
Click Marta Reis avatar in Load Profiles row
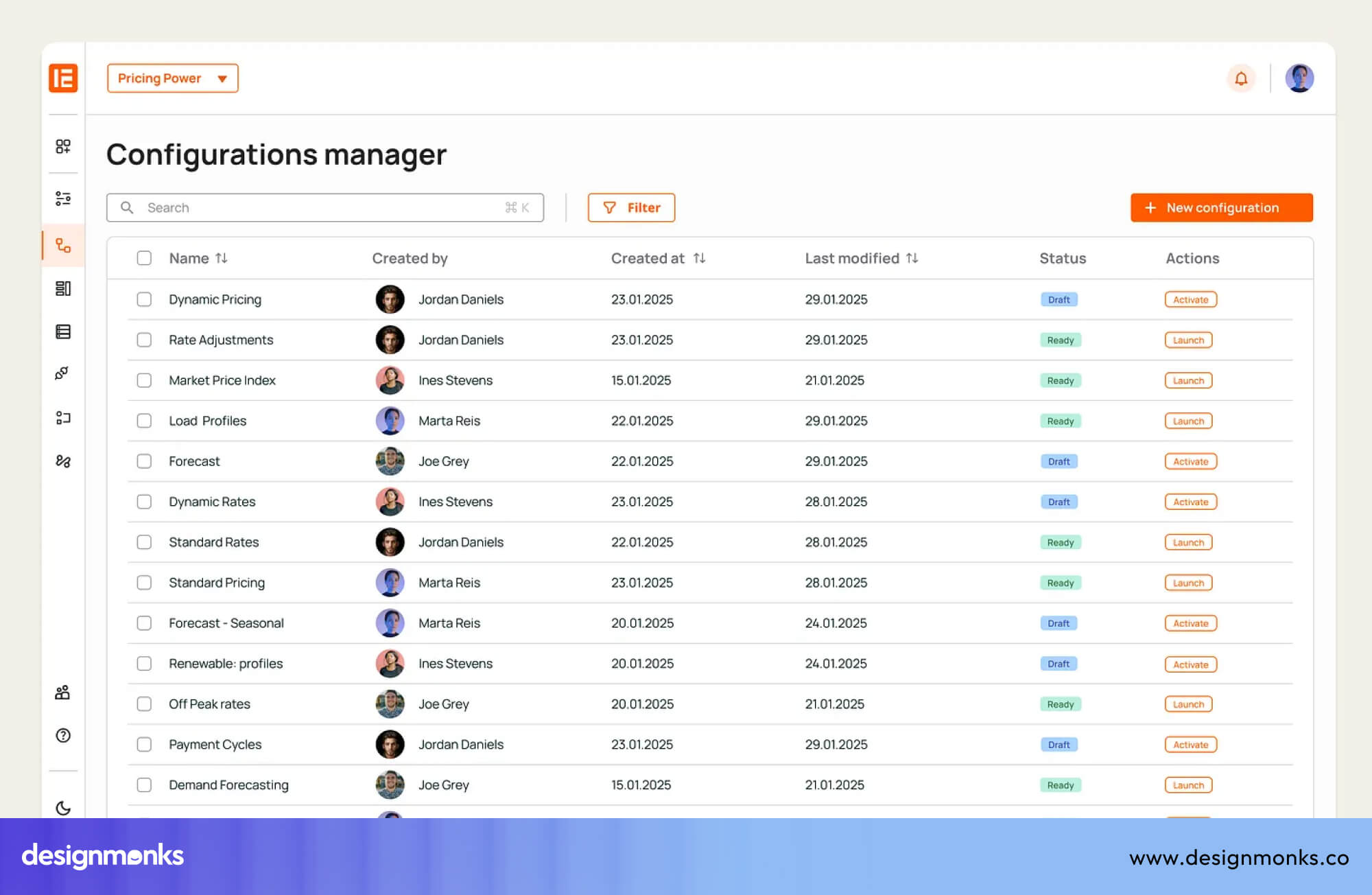390,421
